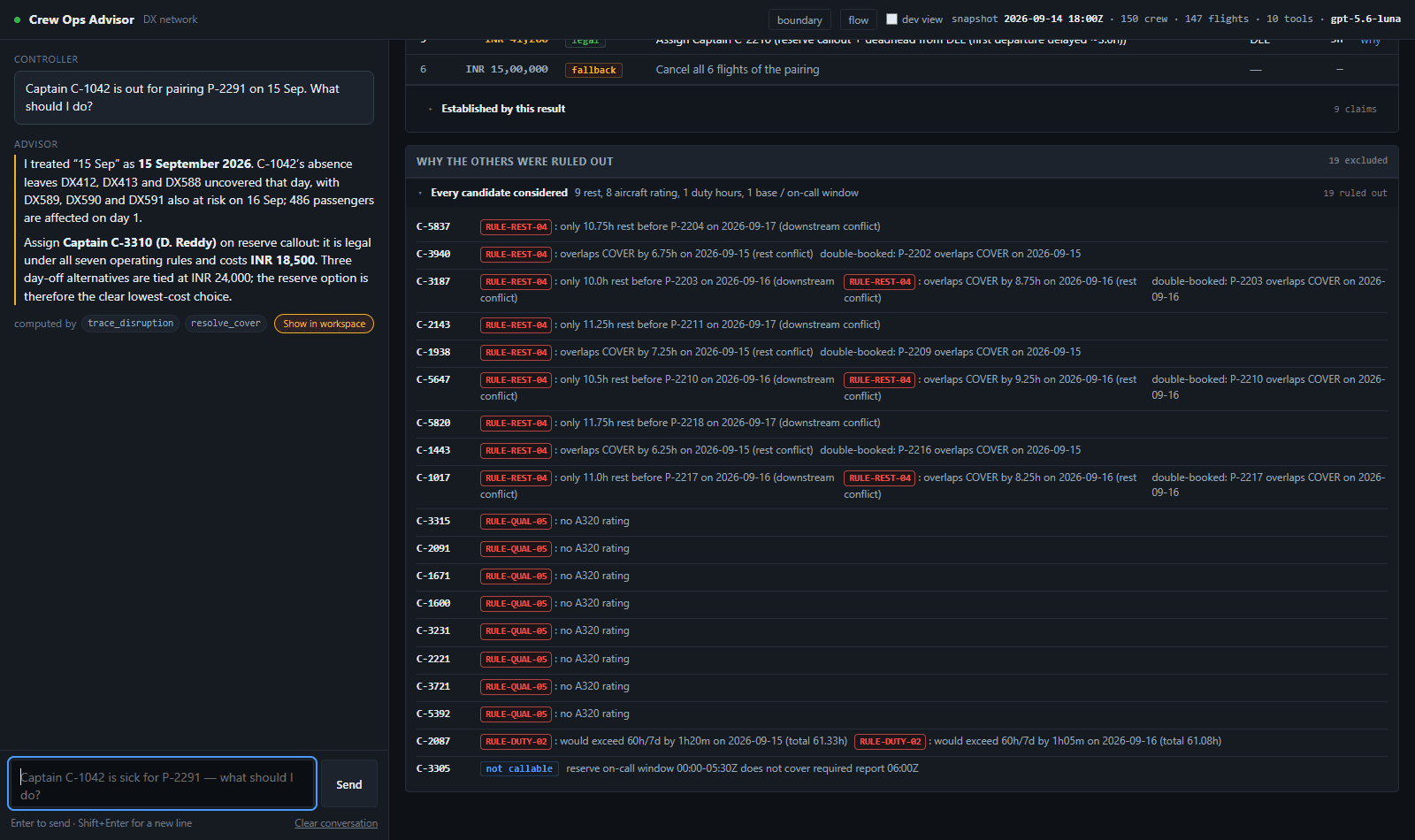The width and height of the screenshot is (1415, 840).
Task: Click 'Clear conversation' link
Action: pos(336,823)
